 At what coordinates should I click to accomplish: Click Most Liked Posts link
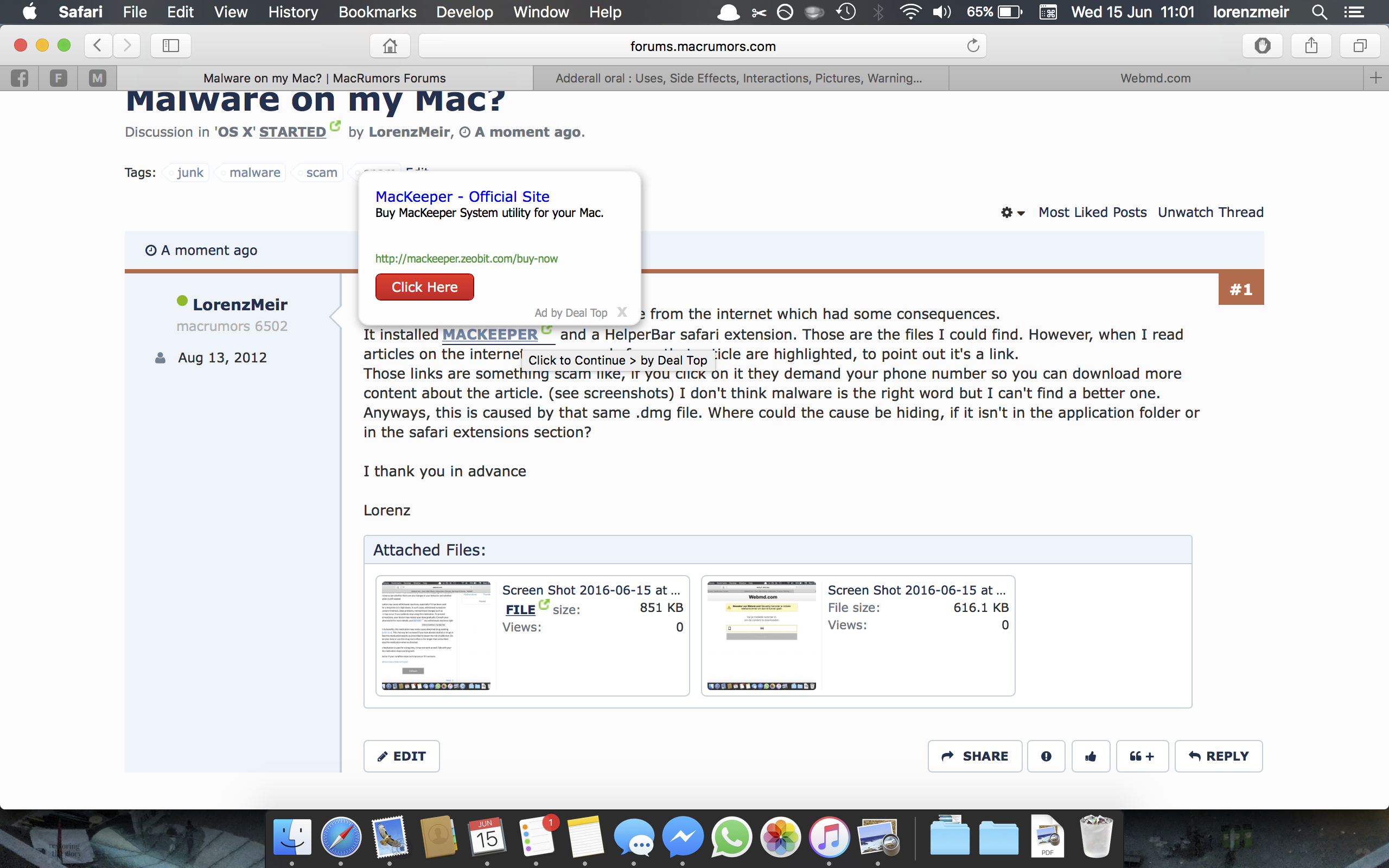(1092, 213)
